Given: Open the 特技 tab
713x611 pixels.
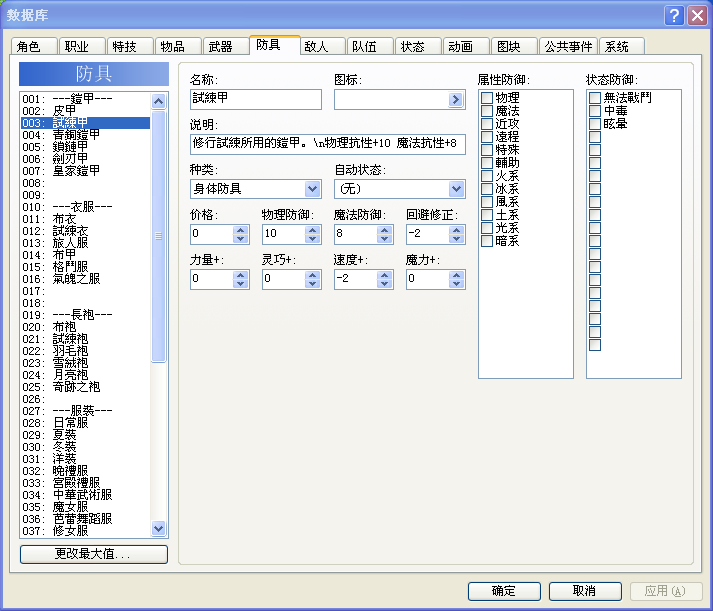Looking at the screenshot, I should pos(130,46).
